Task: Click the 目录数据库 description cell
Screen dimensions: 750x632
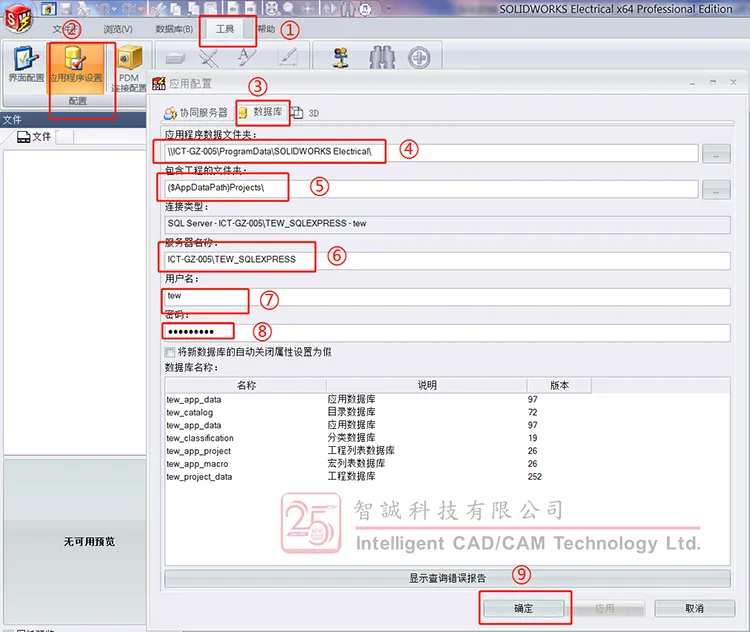Action: (352, 412)
